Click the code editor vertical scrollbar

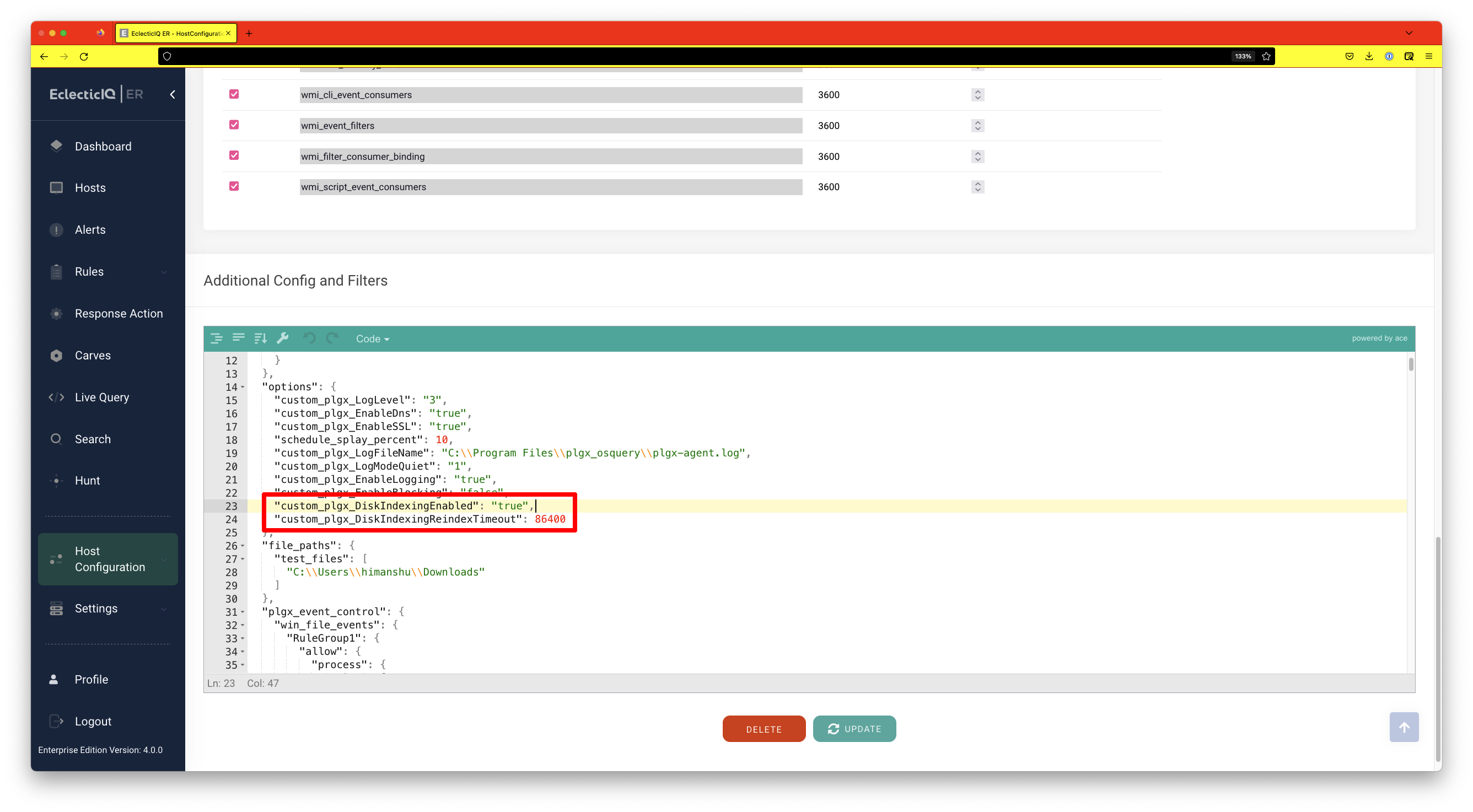[1411, 364]
